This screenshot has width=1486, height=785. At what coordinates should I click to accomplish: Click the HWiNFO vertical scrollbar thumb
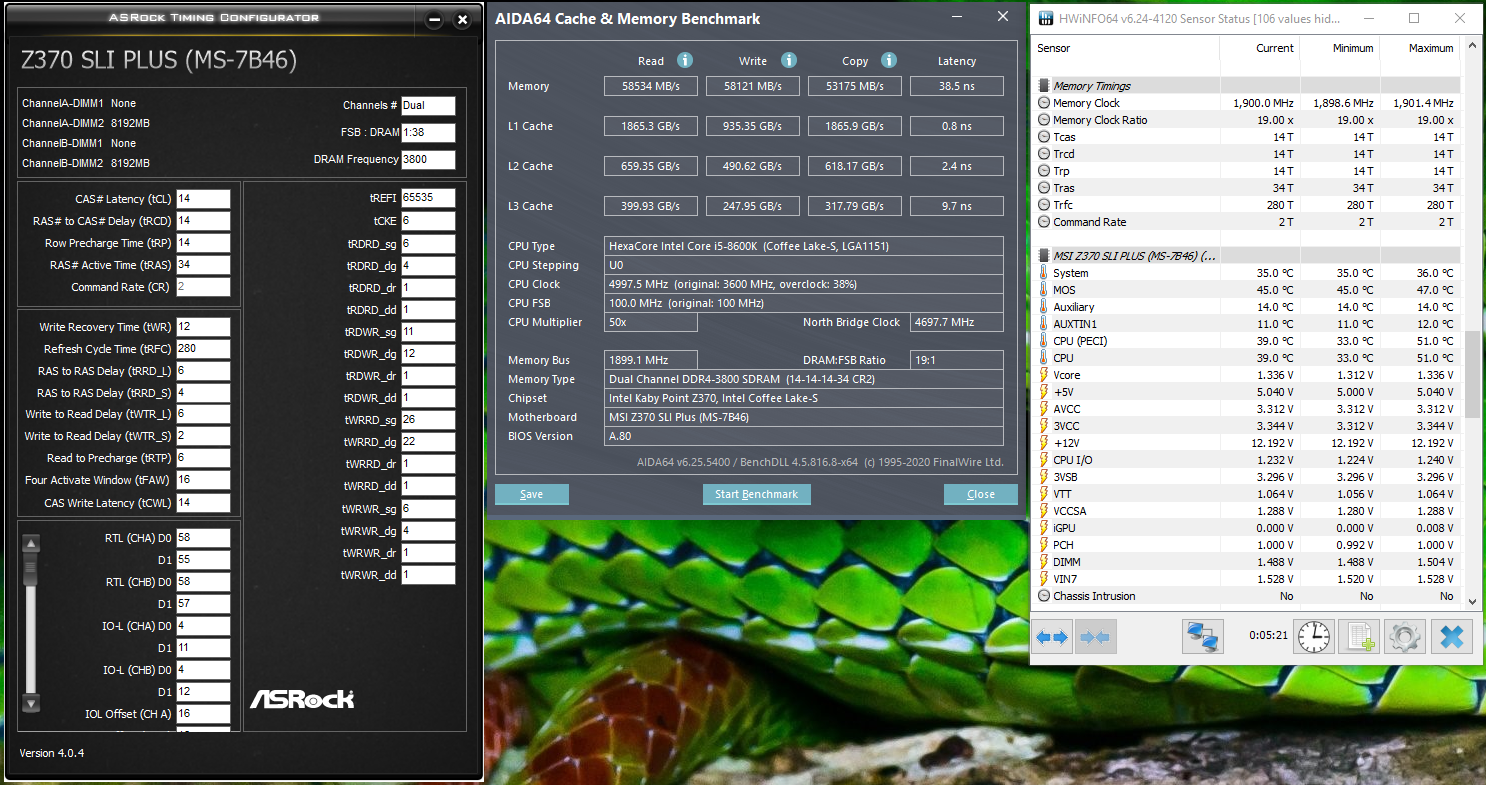1472,375
